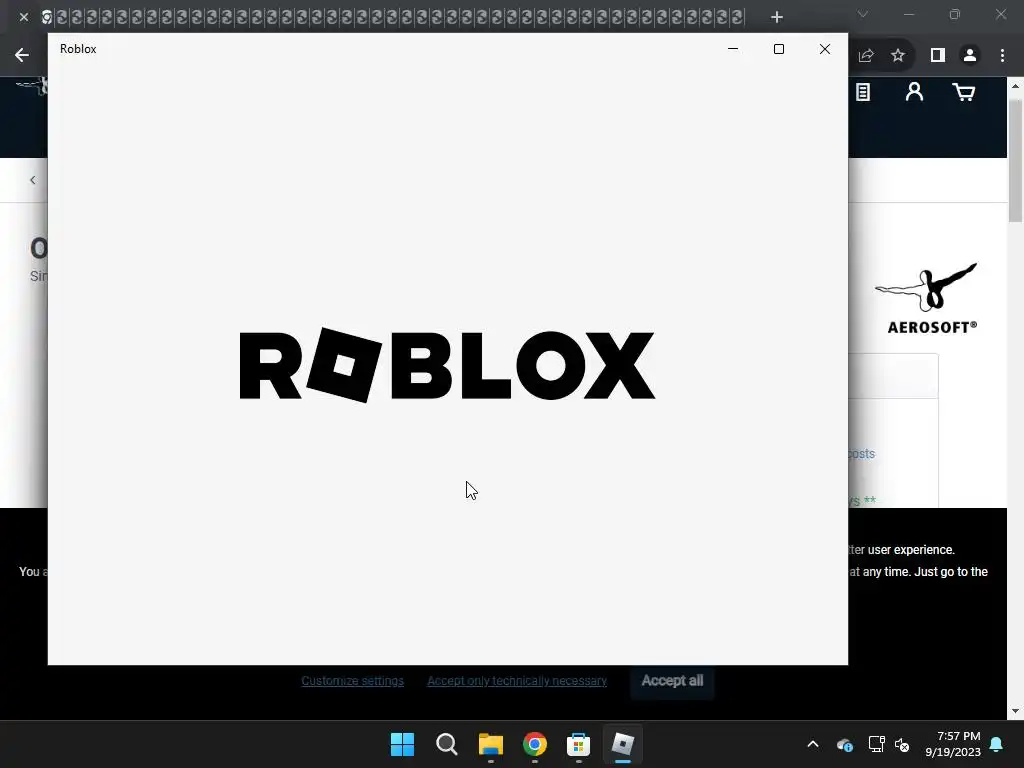Open Chrome three-dot menu

[1002, 56]
